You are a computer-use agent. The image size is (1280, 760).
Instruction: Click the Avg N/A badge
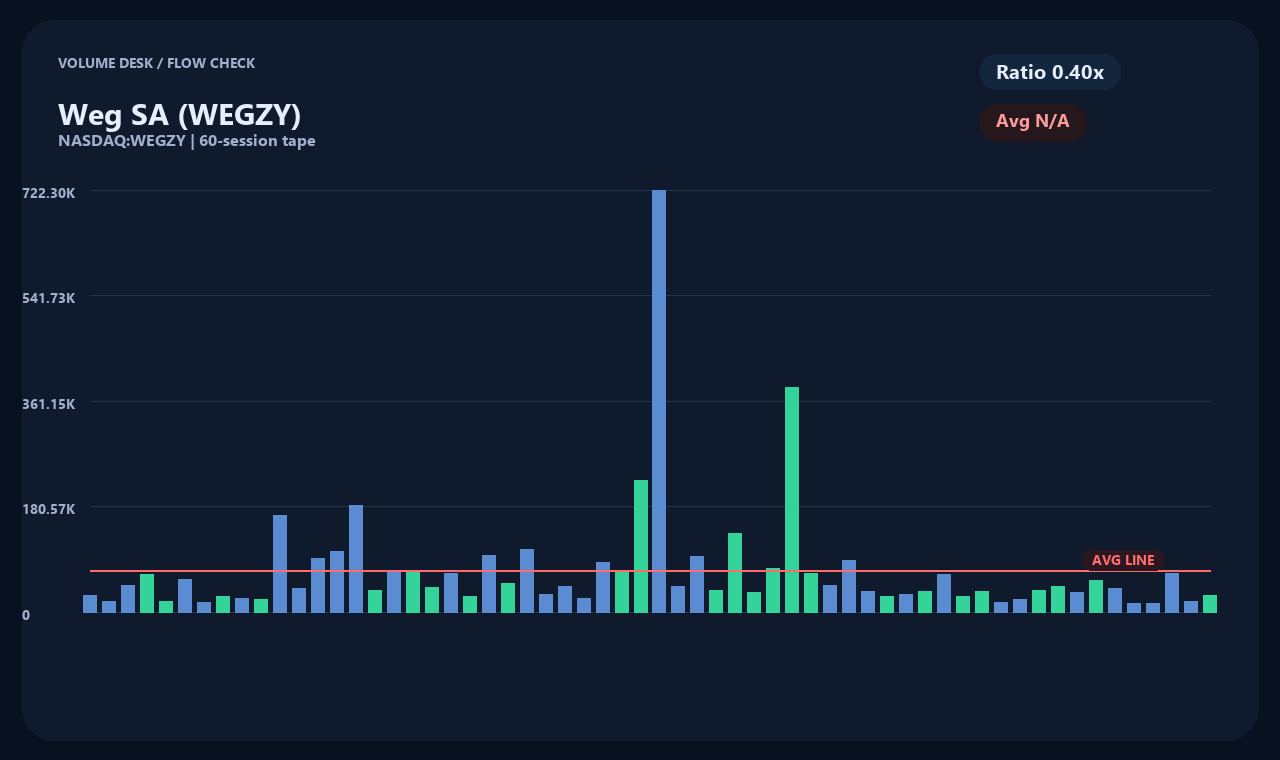[x=1033, y=122]
